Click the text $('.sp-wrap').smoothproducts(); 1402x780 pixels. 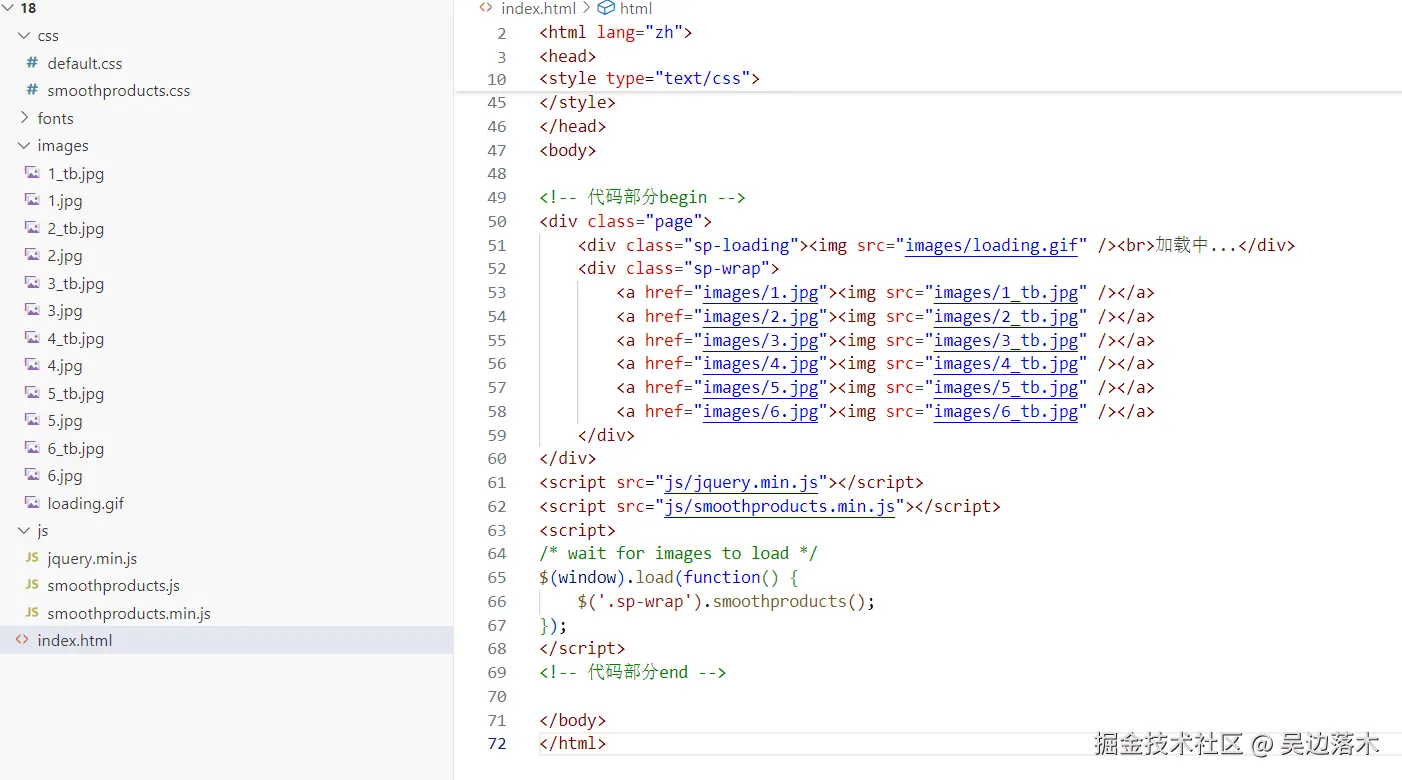[x=726, y=601]
